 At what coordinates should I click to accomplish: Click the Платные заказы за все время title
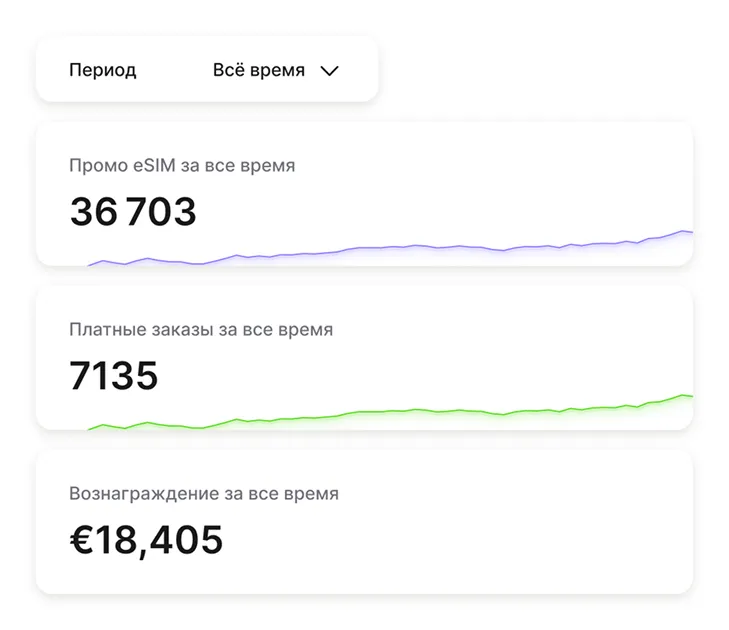pos(201,329)
